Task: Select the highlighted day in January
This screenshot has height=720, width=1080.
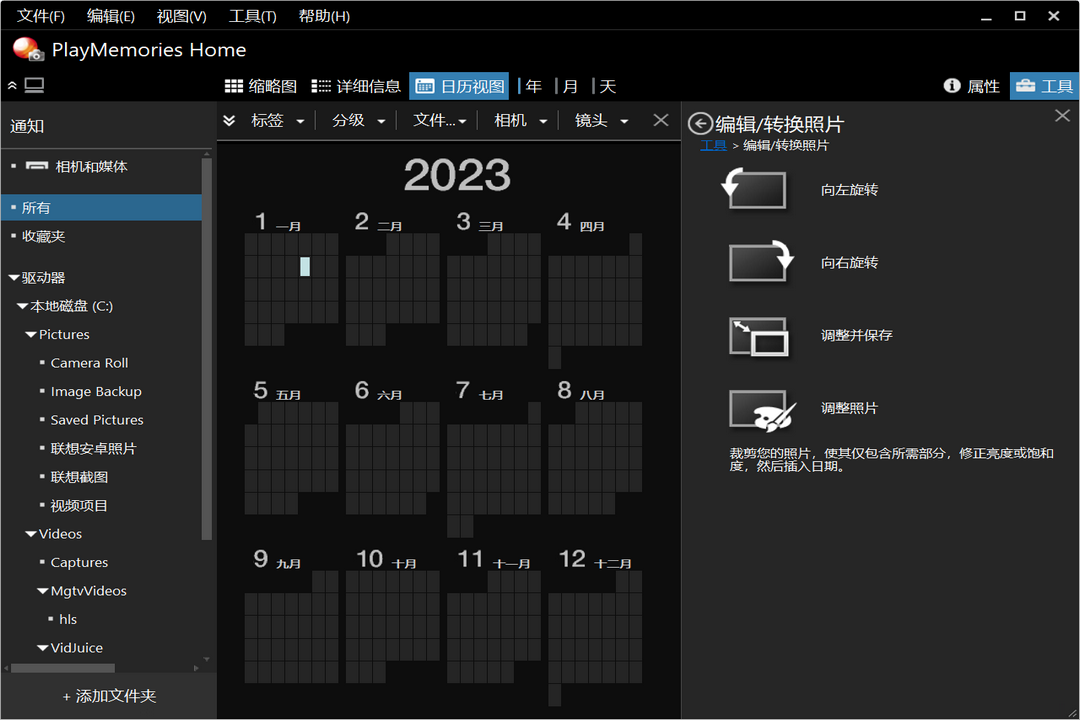Action: 305,266
